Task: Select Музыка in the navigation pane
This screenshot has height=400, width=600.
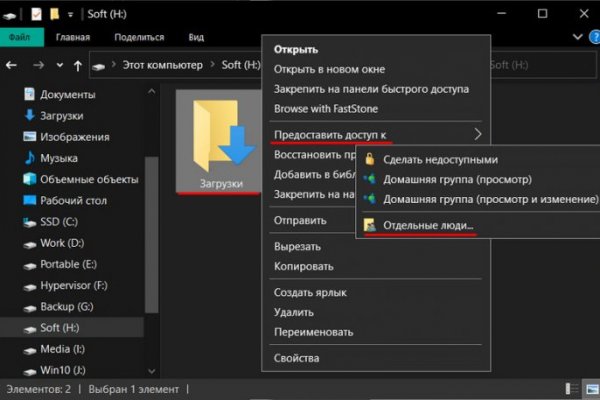Action: (57, 158)
